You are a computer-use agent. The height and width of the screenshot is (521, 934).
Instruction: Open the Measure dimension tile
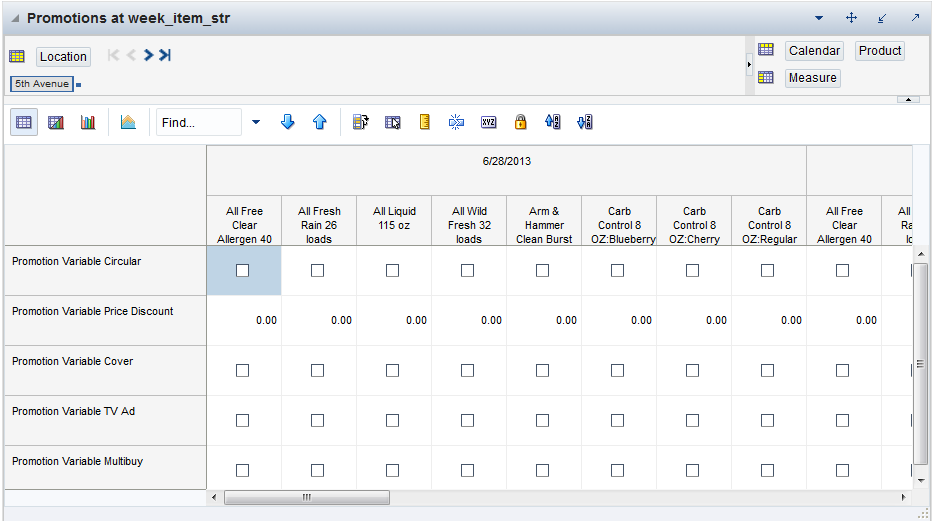click(x=812, y=78)
